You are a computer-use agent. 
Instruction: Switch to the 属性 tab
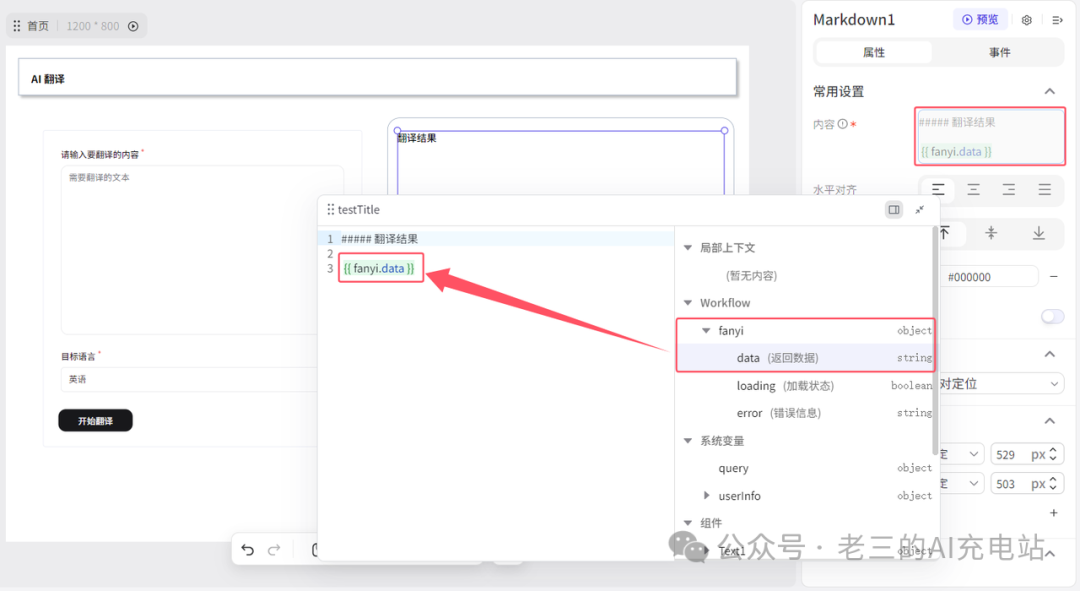(x=873, y=52)
